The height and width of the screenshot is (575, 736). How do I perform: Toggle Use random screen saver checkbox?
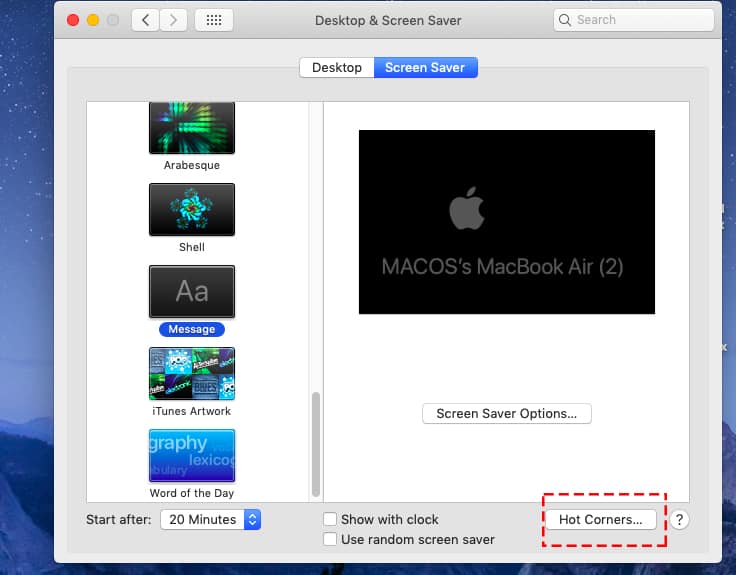pyautogui.click(x=330, y=540)
